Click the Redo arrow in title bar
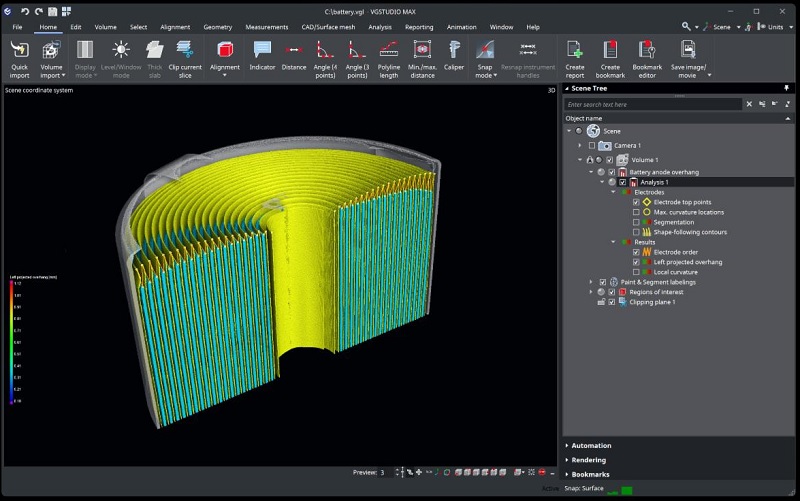 [38, 11]
